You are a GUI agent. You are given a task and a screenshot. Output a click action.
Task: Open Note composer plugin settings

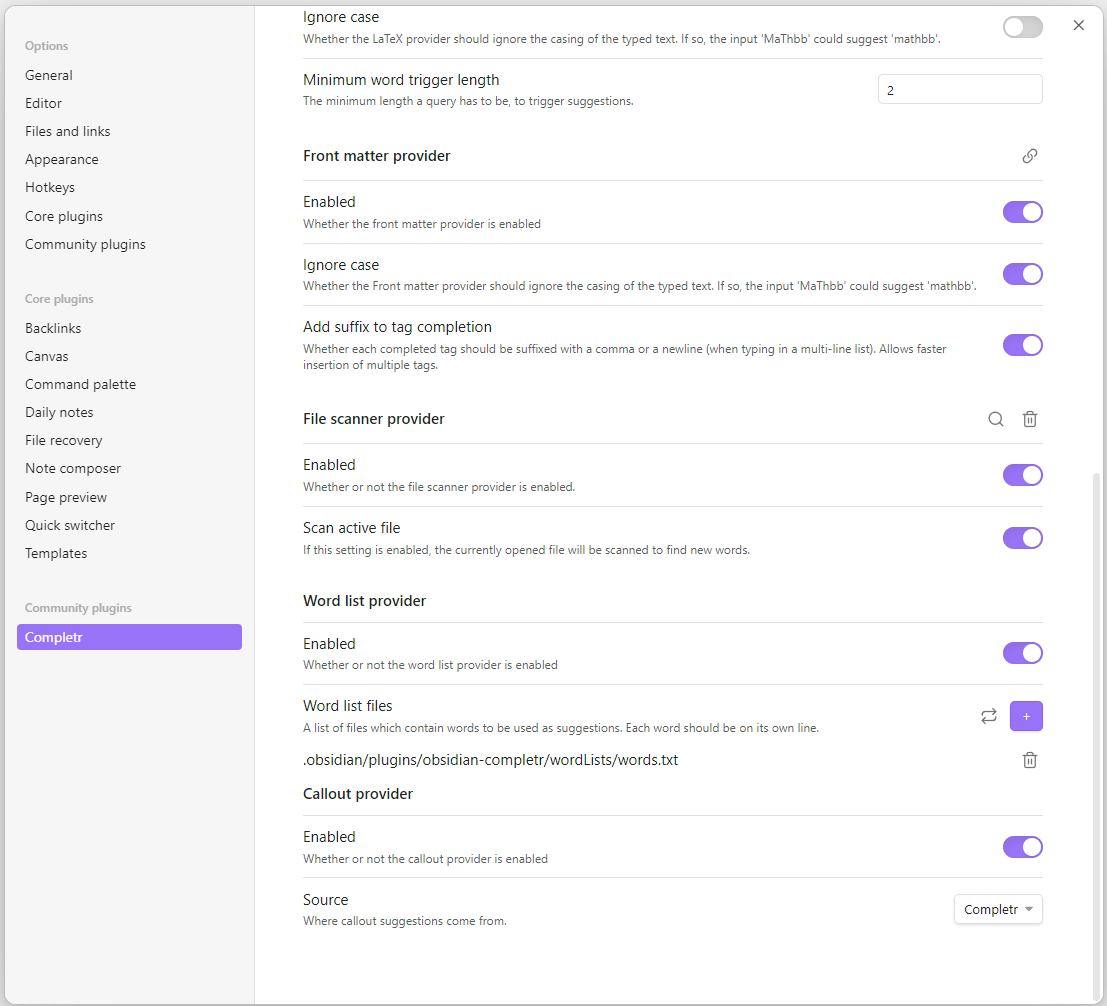pos(129,469)
